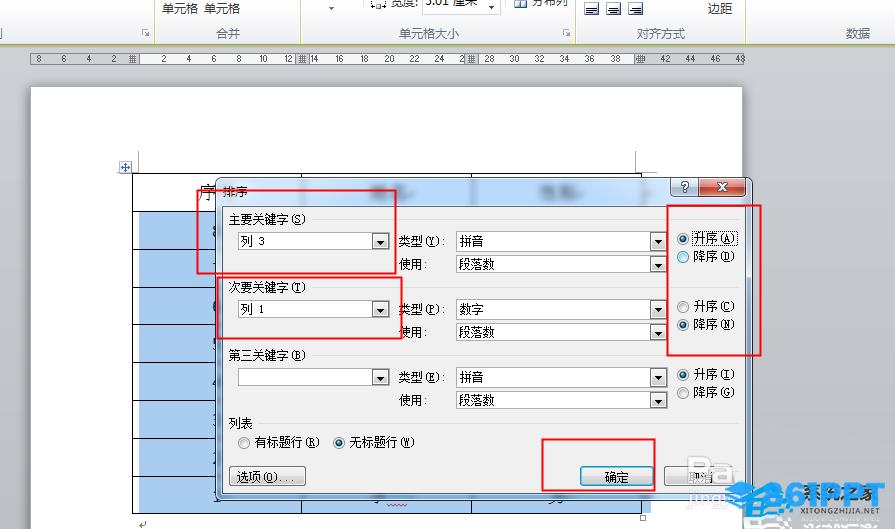Click the horizontal ruler
Viewport: 895px width, 529px height.
tap(388, 58)
